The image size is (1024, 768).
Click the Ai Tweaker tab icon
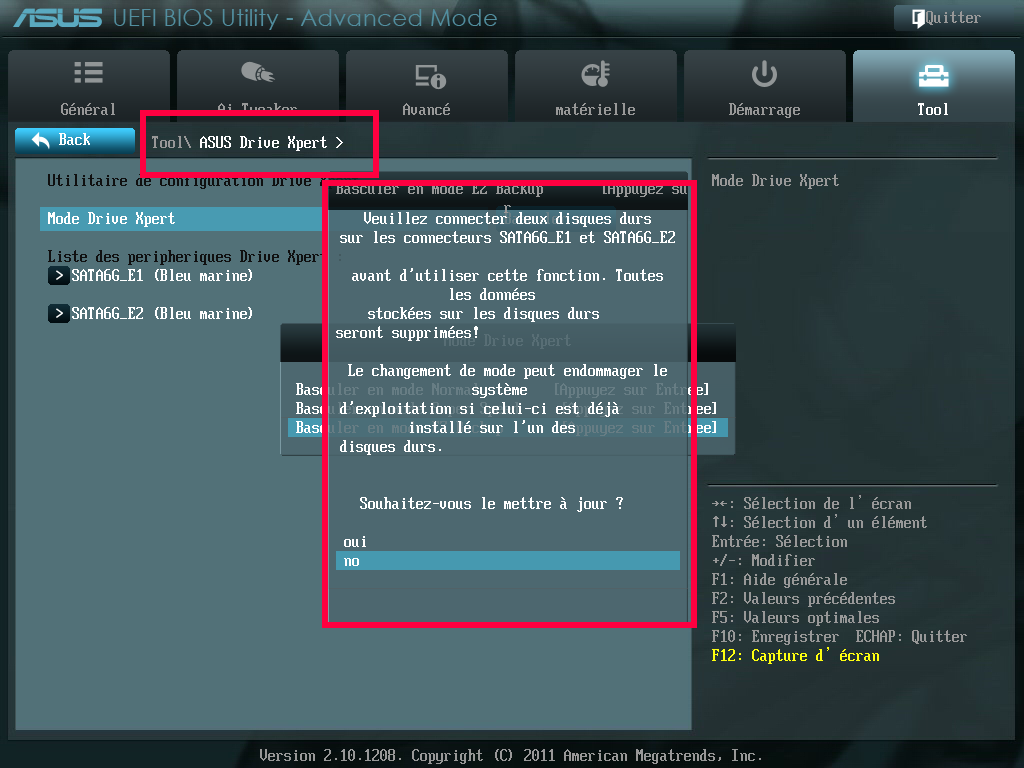257,72
